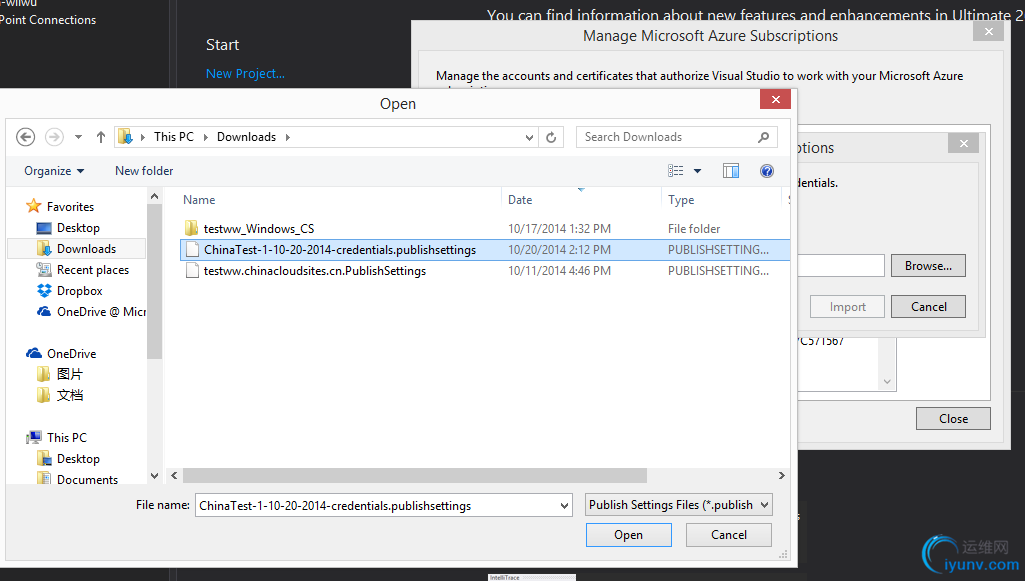Expand the This PC breadcrumb arrow
Image resolution: width=1025 pixels, height=581 pixels.
coord(205,137)
